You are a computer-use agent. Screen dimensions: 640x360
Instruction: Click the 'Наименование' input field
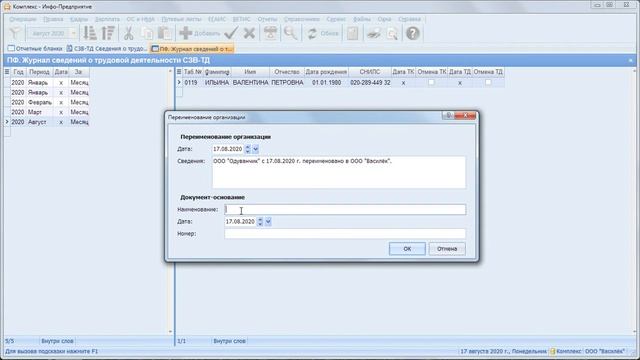click(345, 209)
